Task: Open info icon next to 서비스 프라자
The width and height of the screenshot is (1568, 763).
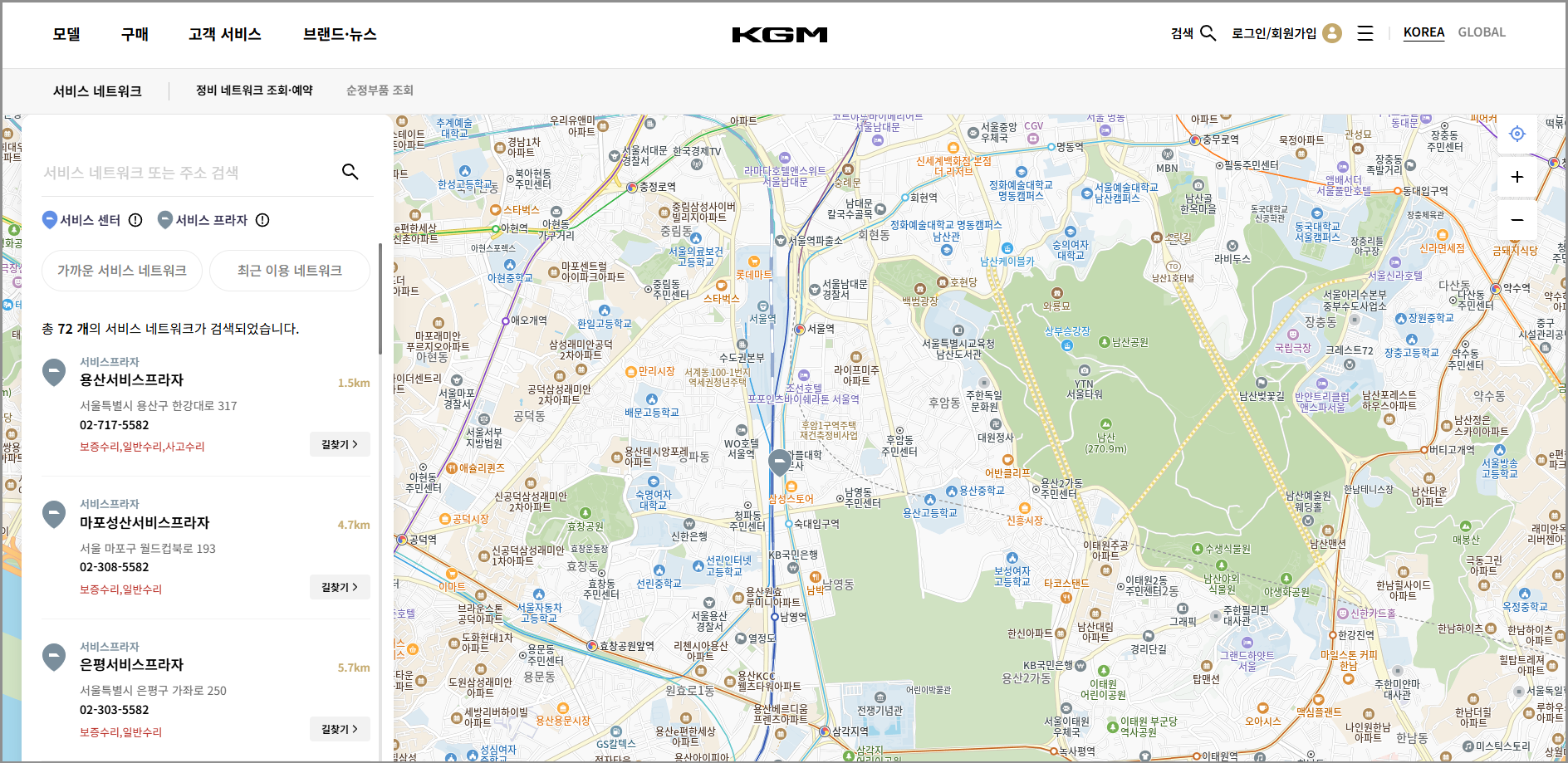Action: (x=262, y=220)
